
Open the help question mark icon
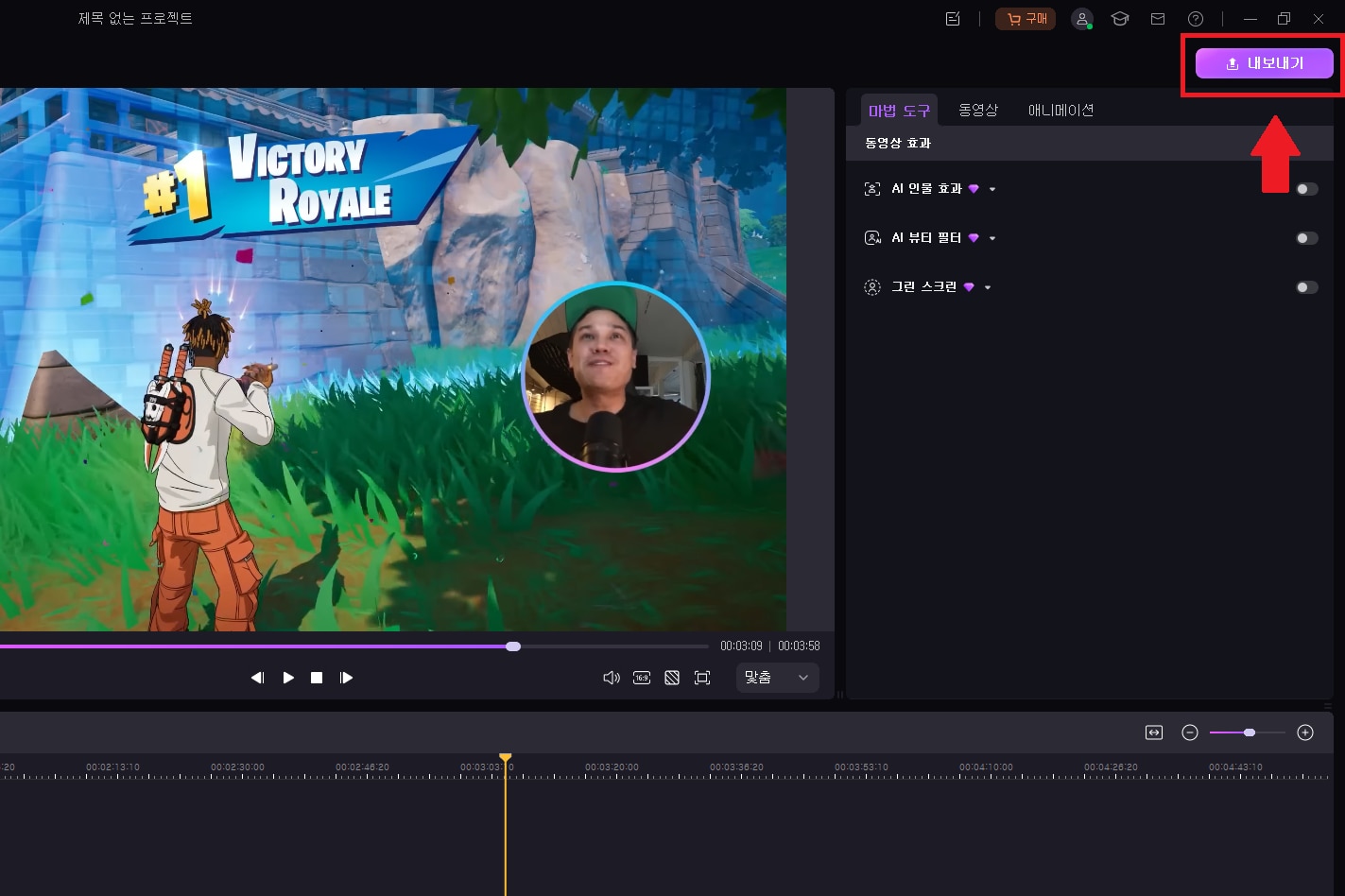(1196, 19)
